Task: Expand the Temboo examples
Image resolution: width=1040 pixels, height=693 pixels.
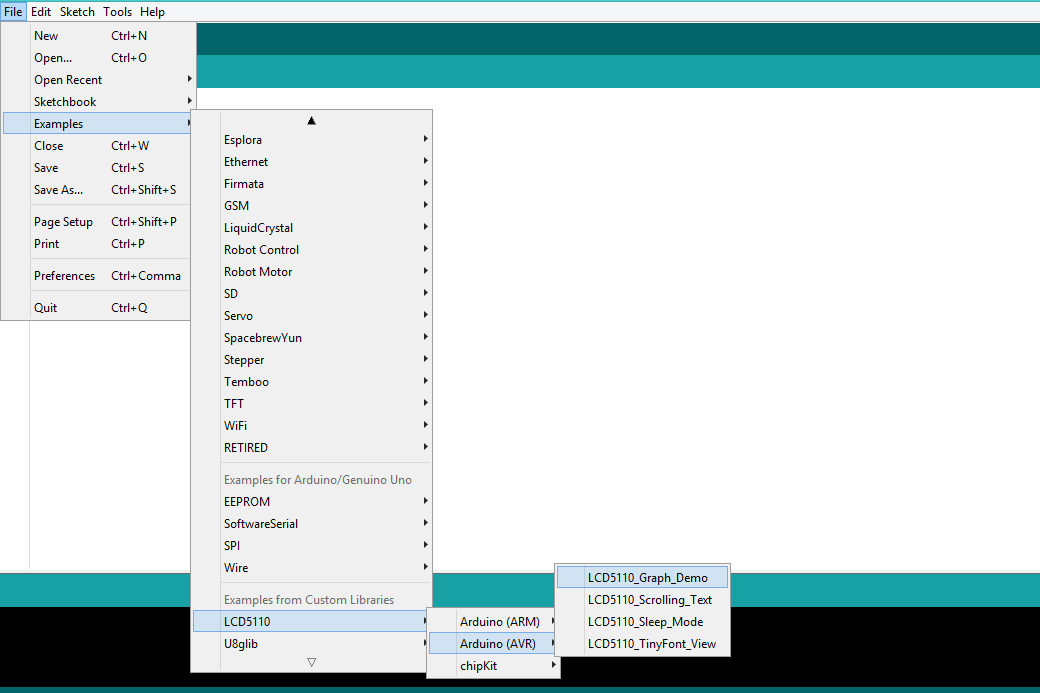Action: [312, 381]
